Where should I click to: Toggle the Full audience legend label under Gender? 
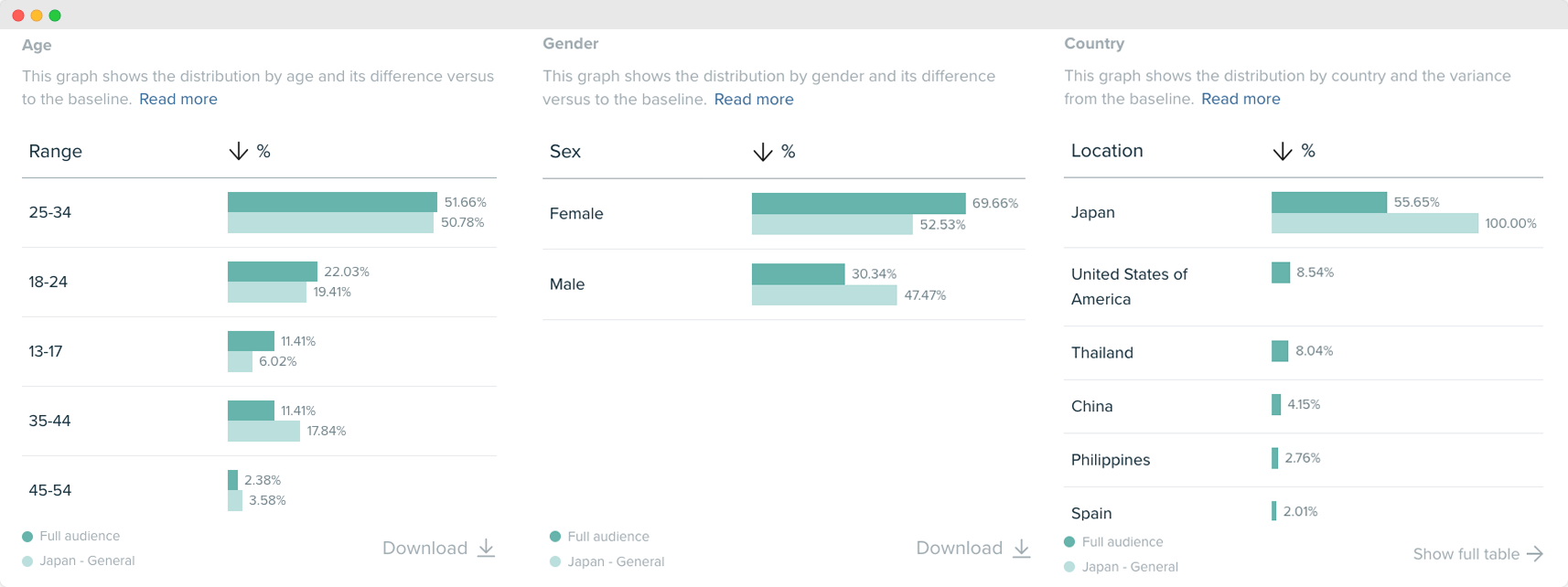[x=607, y=537]
